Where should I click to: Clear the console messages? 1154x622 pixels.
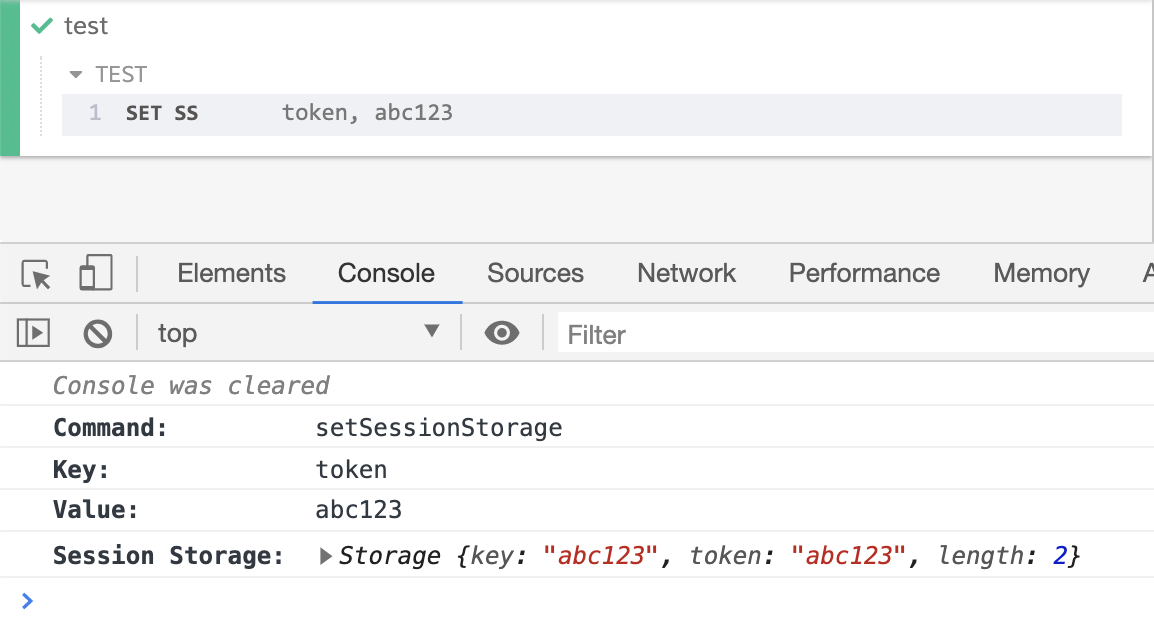click(96, 333)
